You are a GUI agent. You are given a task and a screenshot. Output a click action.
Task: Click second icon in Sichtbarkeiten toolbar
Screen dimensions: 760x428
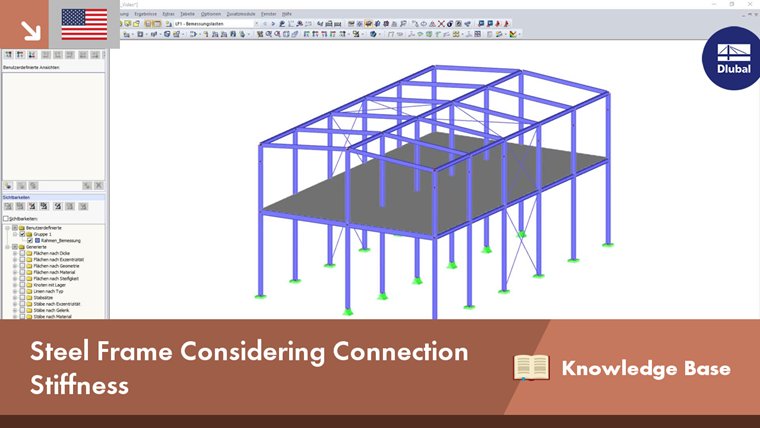point(20,206)
